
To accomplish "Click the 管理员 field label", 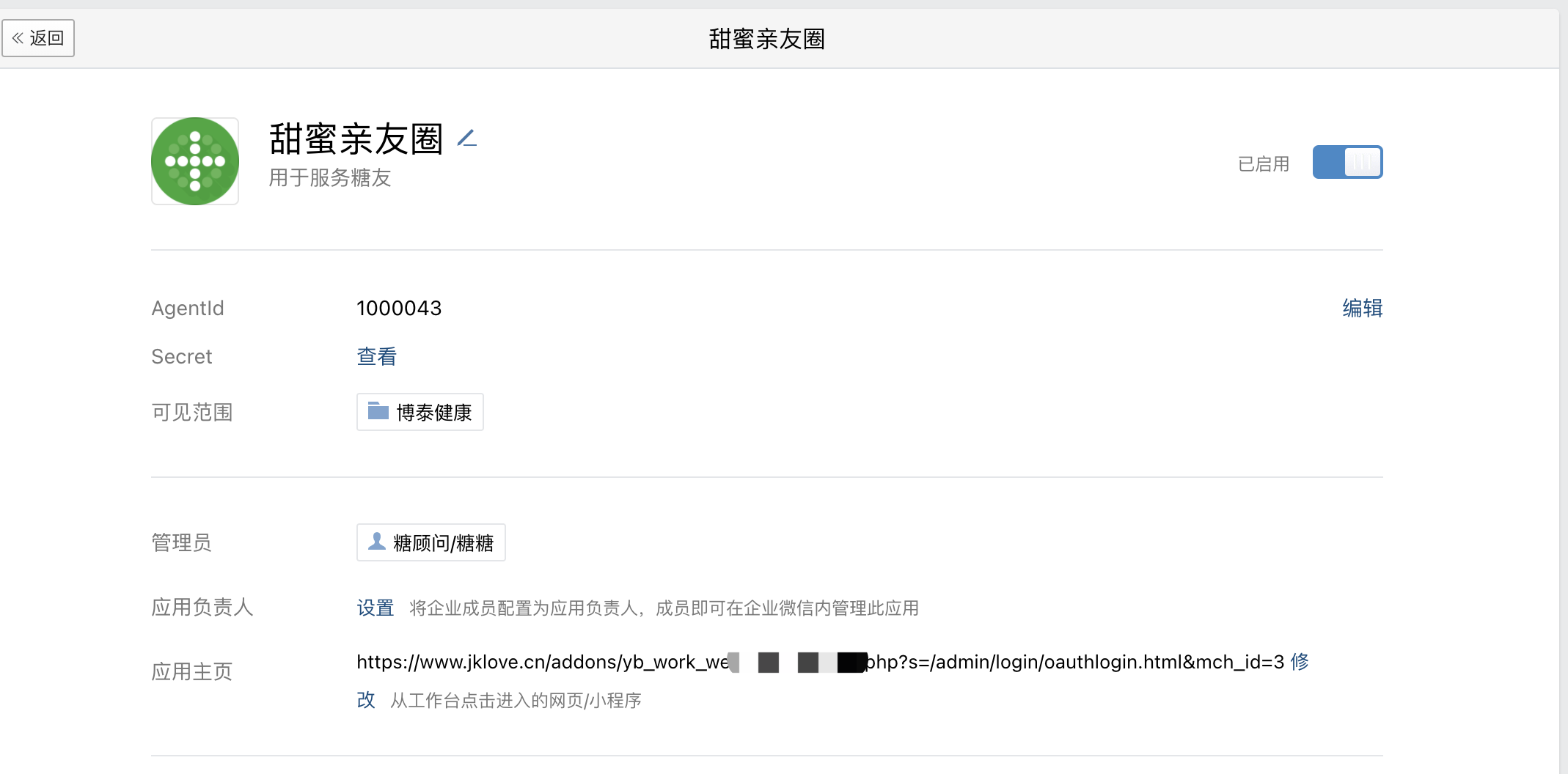I will 182,542.
